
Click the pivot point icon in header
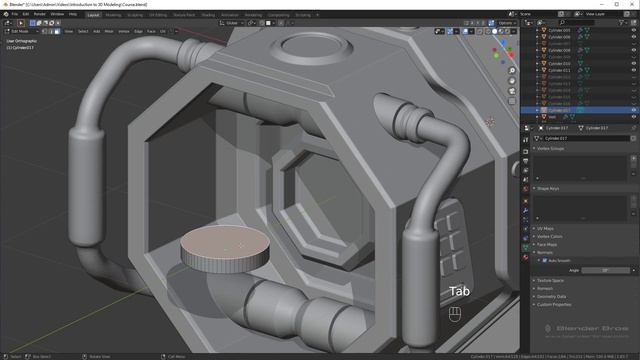coord(251,23)
